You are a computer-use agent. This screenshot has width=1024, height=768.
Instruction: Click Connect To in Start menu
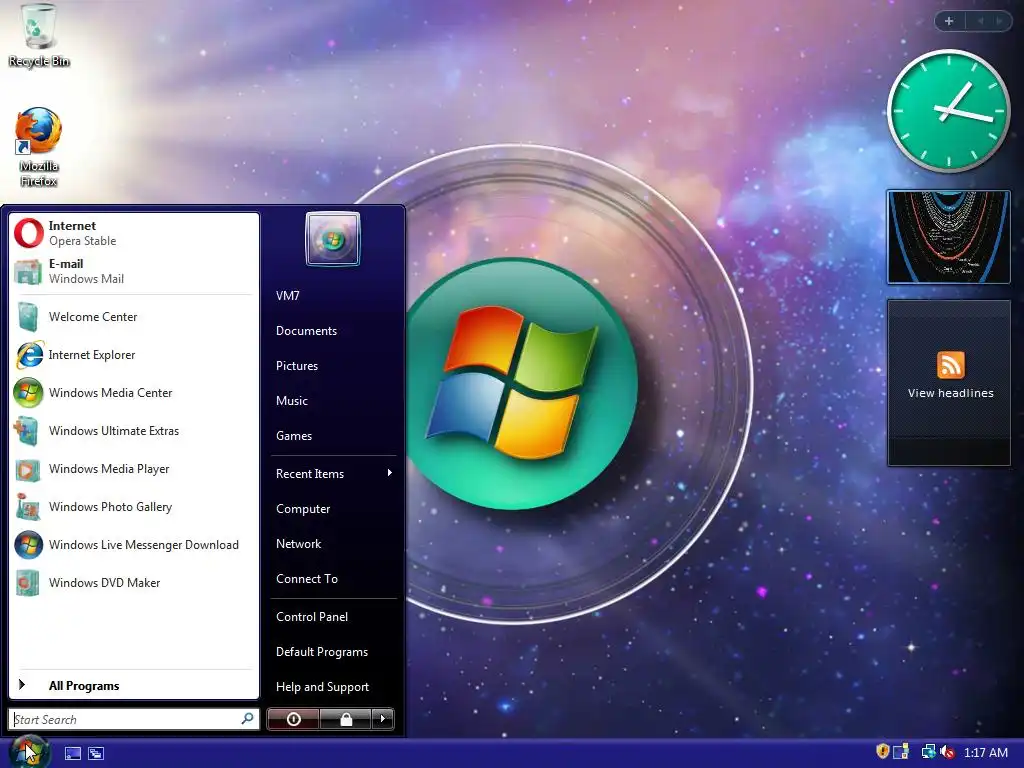pyautogui.click(x=333, y=579)
